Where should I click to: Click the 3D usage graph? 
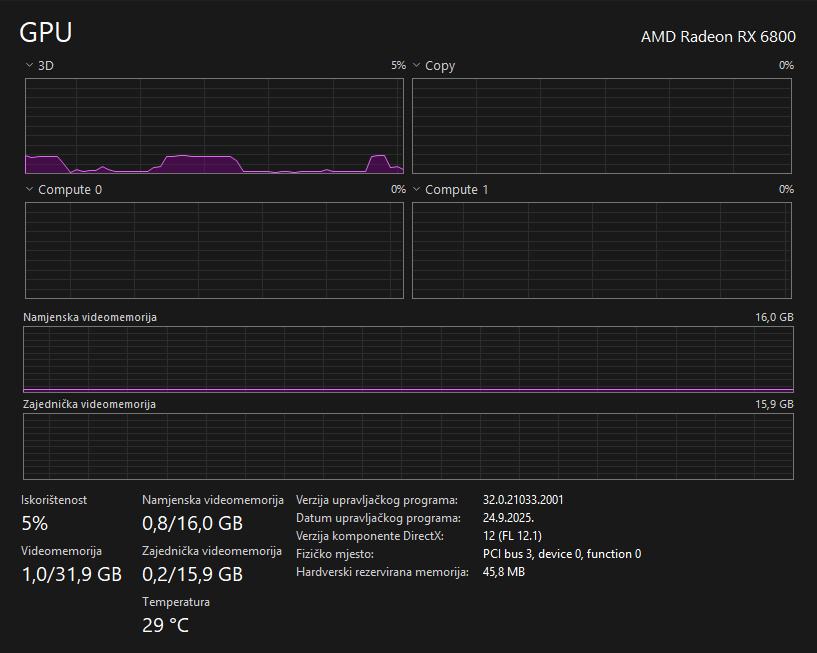[214, 126]
